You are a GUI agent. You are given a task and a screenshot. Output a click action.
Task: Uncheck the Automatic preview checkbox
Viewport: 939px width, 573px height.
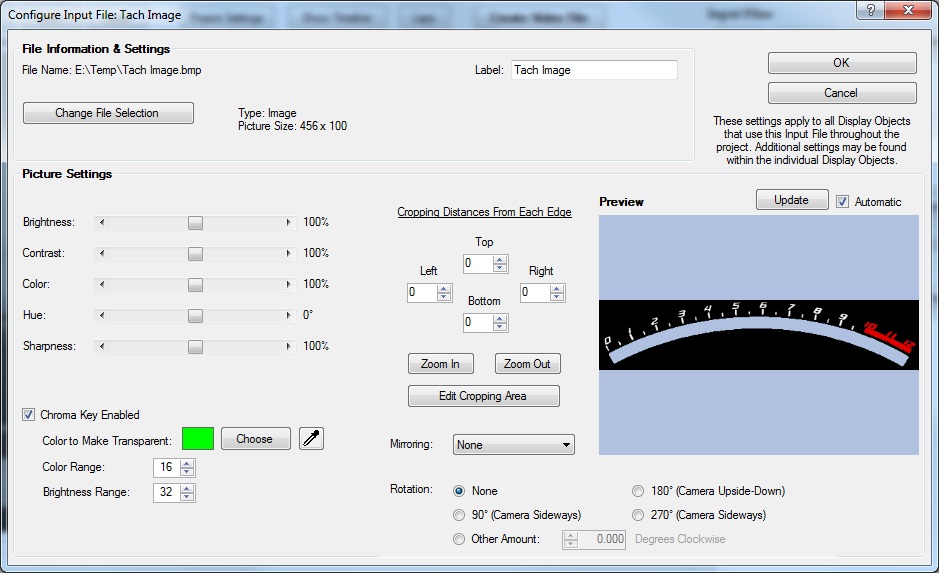coord(843,202)
